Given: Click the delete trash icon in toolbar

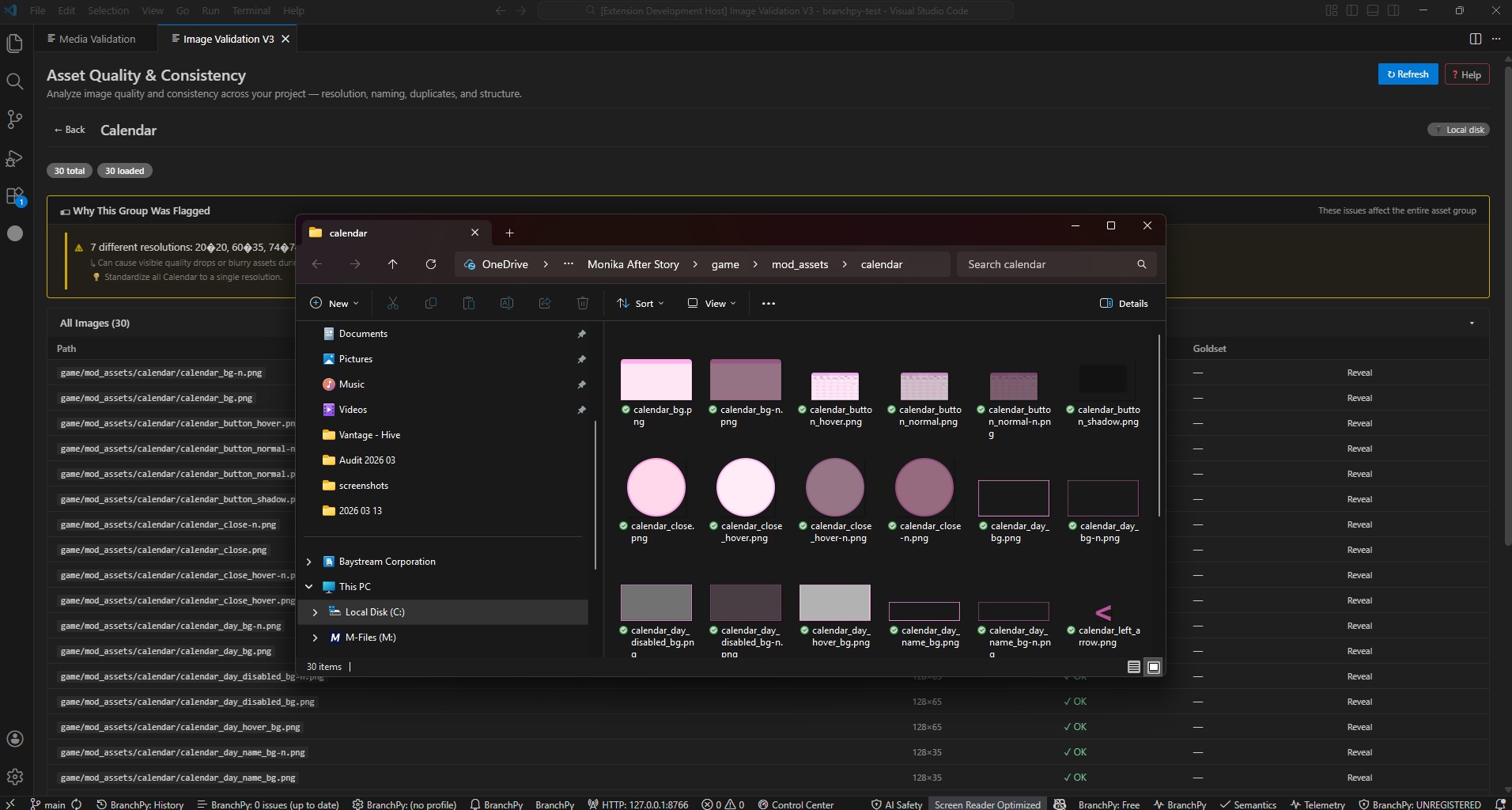Looking at the screenshot, I should tap(583, 303).
